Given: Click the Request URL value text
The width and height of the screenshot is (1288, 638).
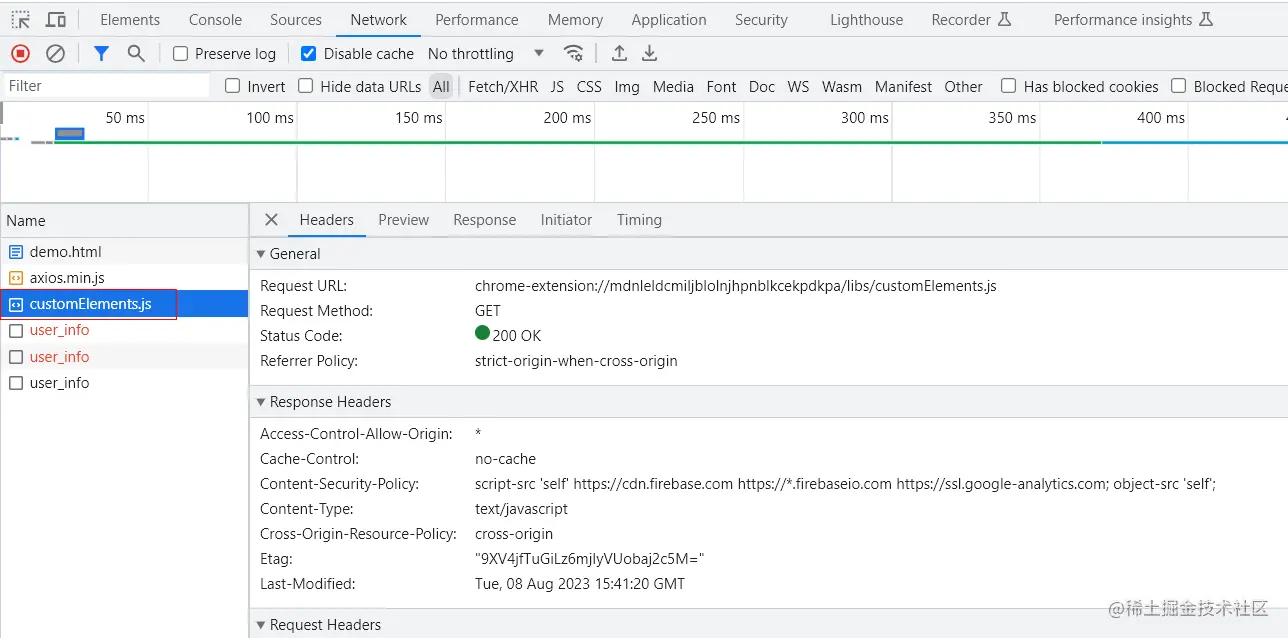Looking at the screenshot, I should 736,286.
